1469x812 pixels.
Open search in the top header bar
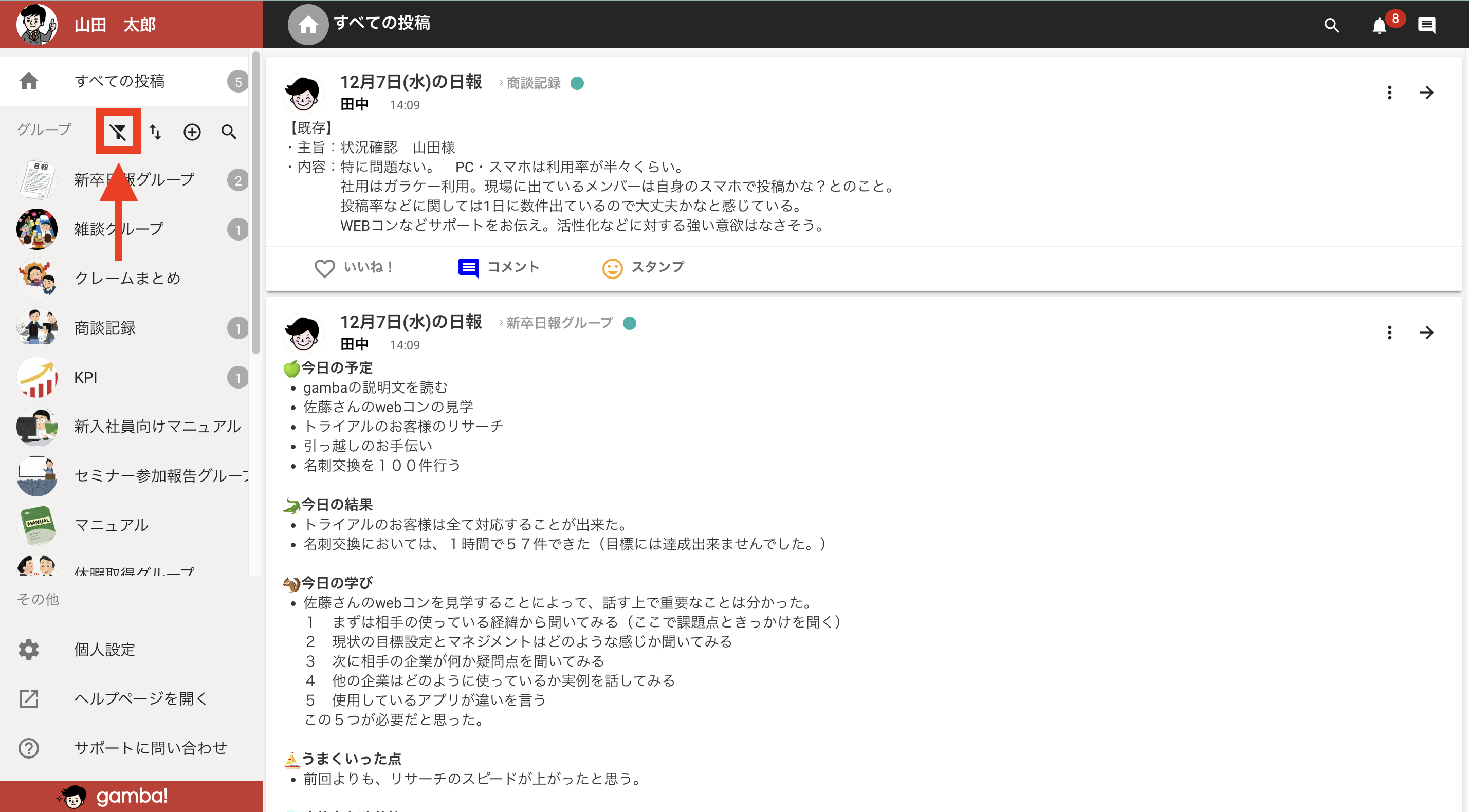[x=1332, y=25]
